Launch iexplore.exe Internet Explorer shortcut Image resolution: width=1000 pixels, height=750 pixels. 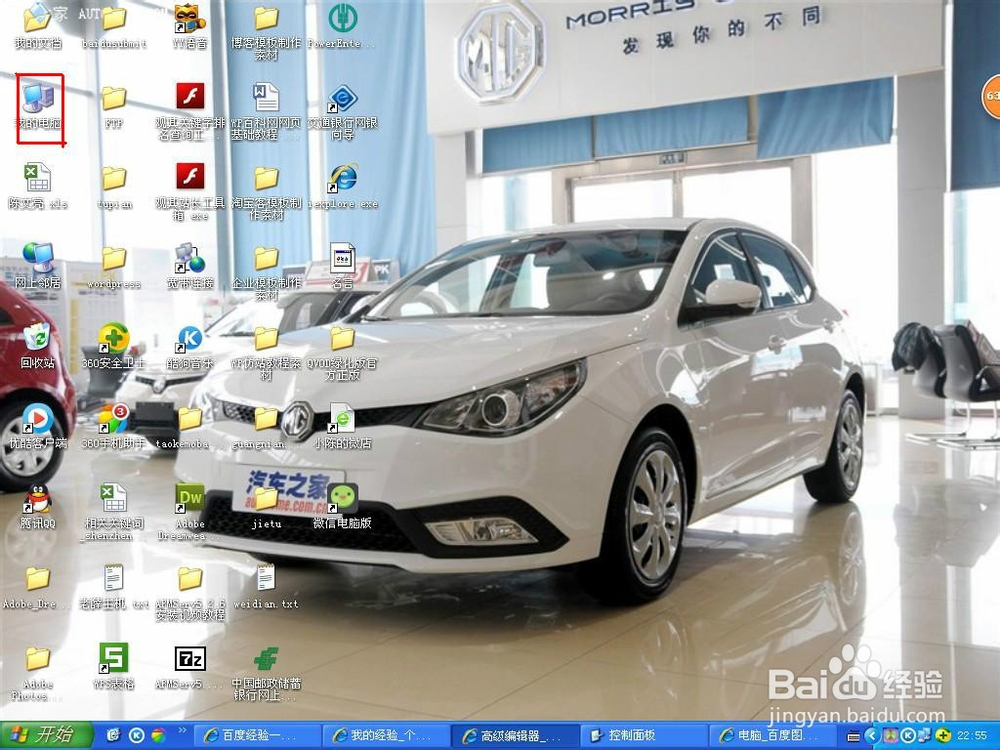(x=343, y=178)
